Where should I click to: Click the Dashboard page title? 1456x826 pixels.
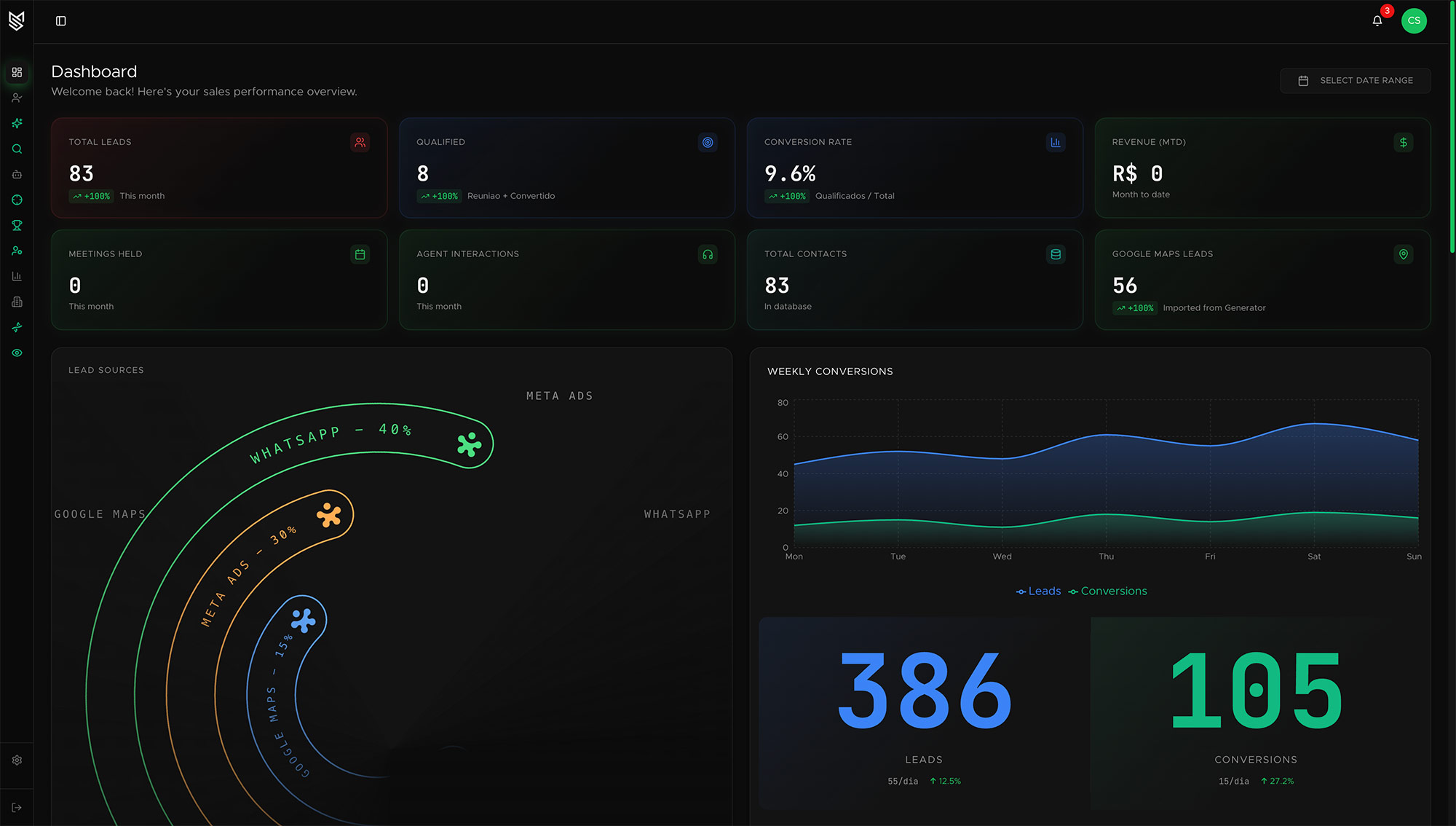coord(94,71)
